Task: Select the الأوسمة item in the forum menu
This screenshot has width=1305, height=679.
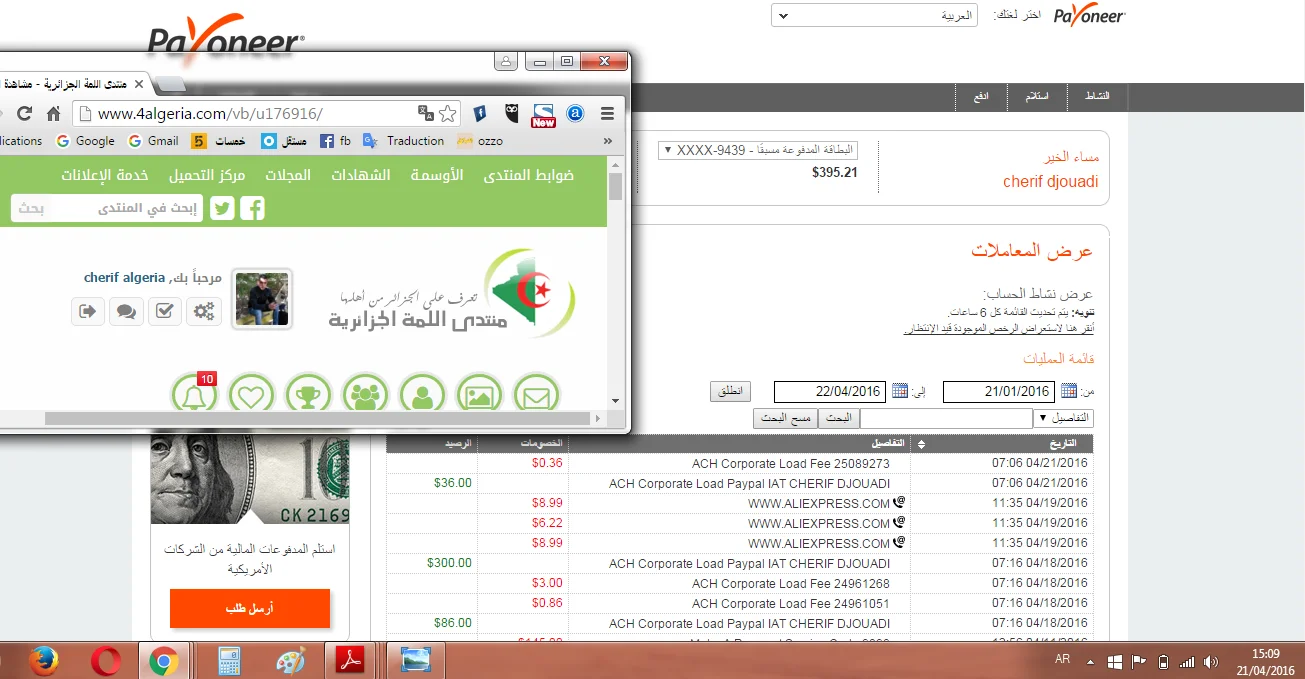Action: (x=437, y=175)
